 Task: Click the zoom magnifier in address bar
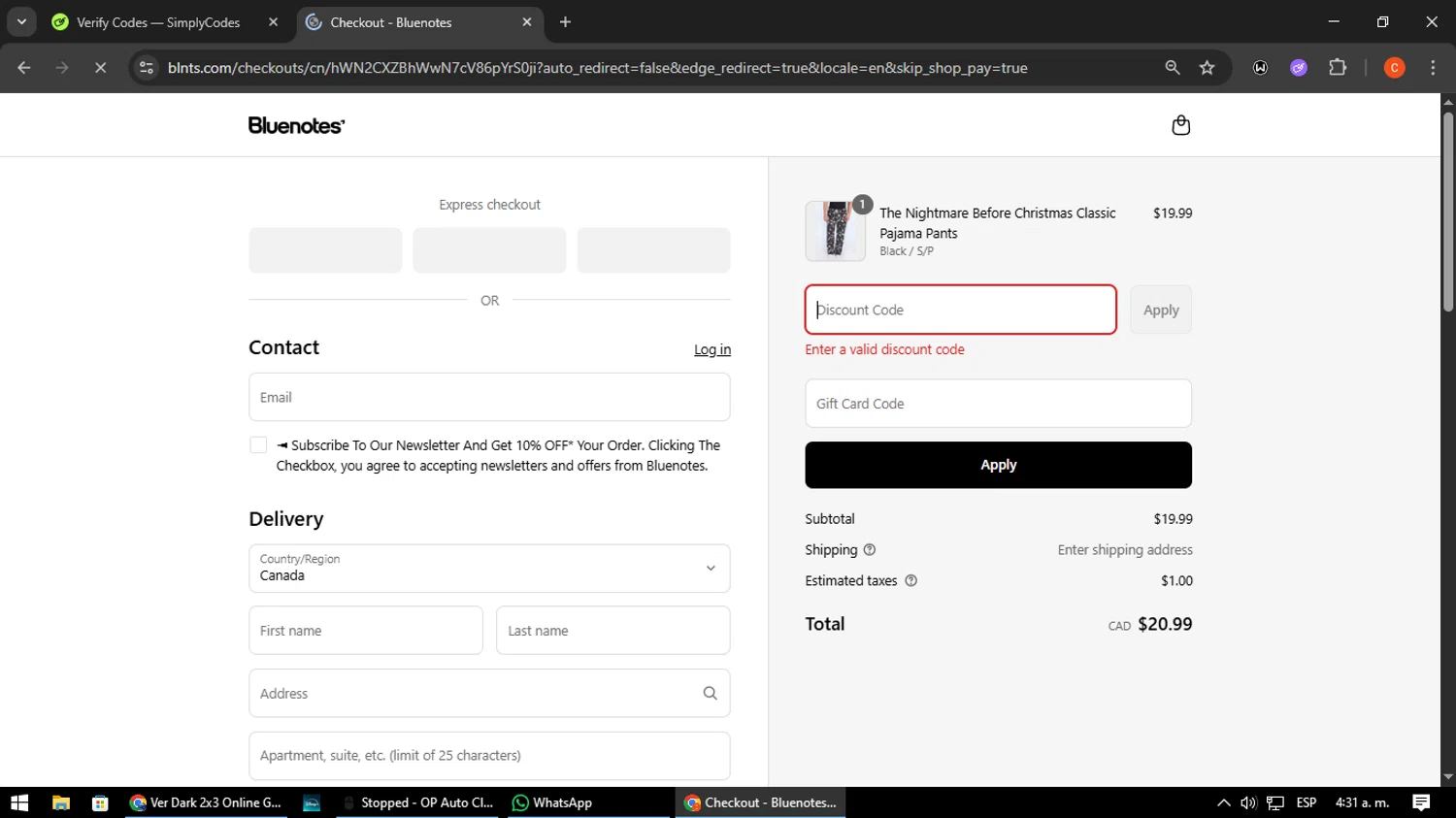coord(1173,68)
